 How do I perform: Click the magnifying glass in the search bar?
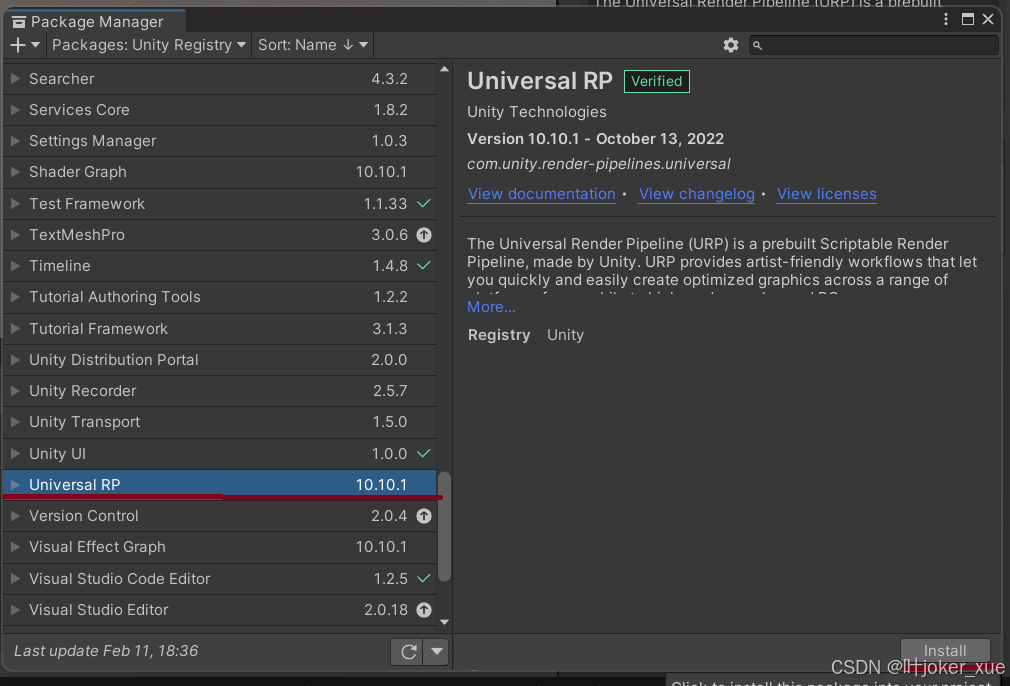(x=758, y=44)
